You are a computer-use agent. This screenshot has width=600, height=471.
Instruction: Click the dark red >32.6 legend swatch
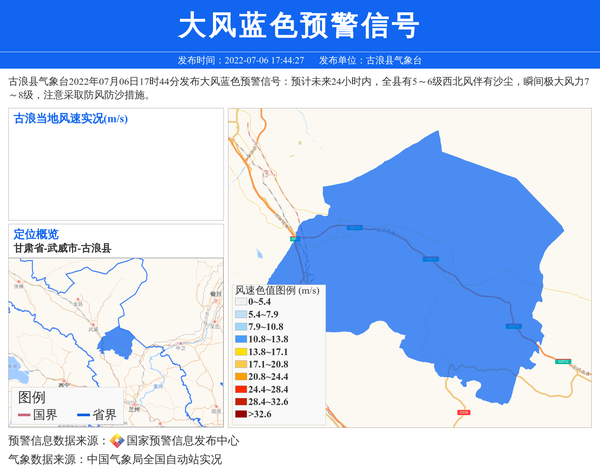tap(240, 414)
